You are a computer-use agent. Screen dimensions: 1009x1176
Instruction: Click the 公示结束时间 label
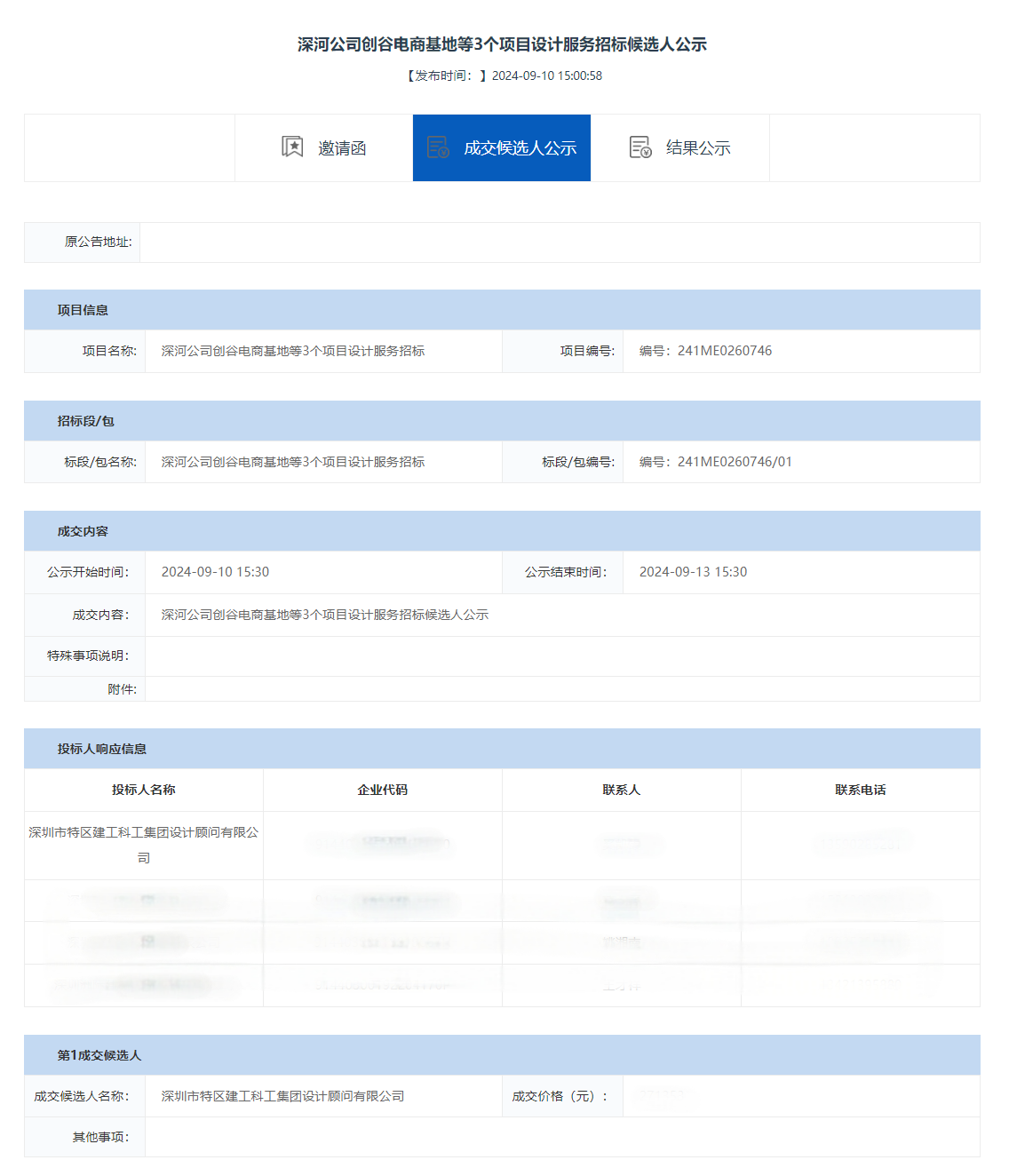point(566,572)
